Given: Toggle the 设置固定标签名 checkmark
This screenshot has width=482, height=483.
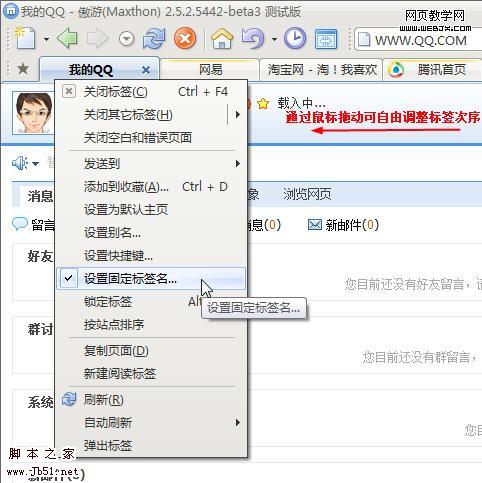Looking at the screenshot, I should tap(68, 278).
